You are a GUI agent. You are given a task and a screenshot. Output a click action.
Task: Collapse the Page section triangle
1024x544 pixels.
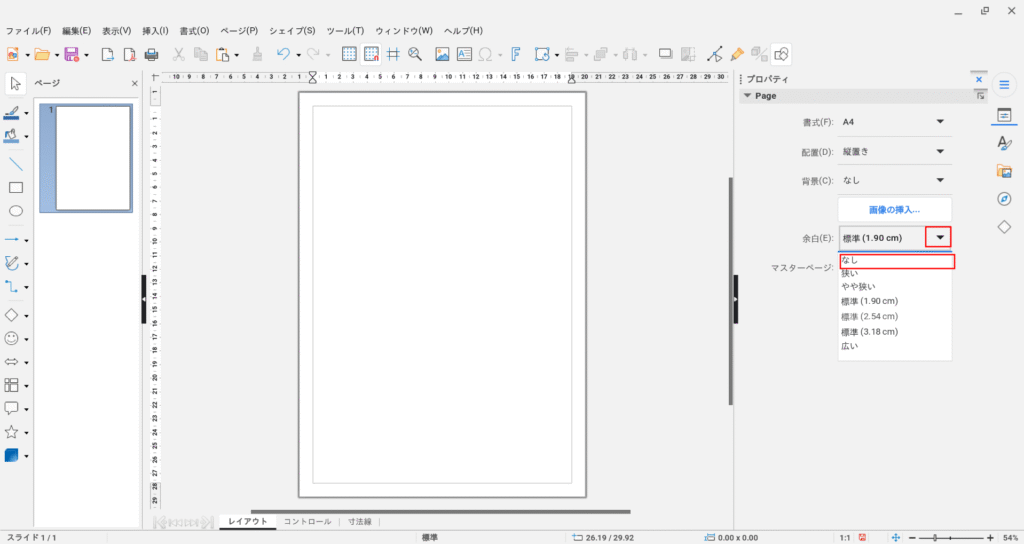pos(748,96)
